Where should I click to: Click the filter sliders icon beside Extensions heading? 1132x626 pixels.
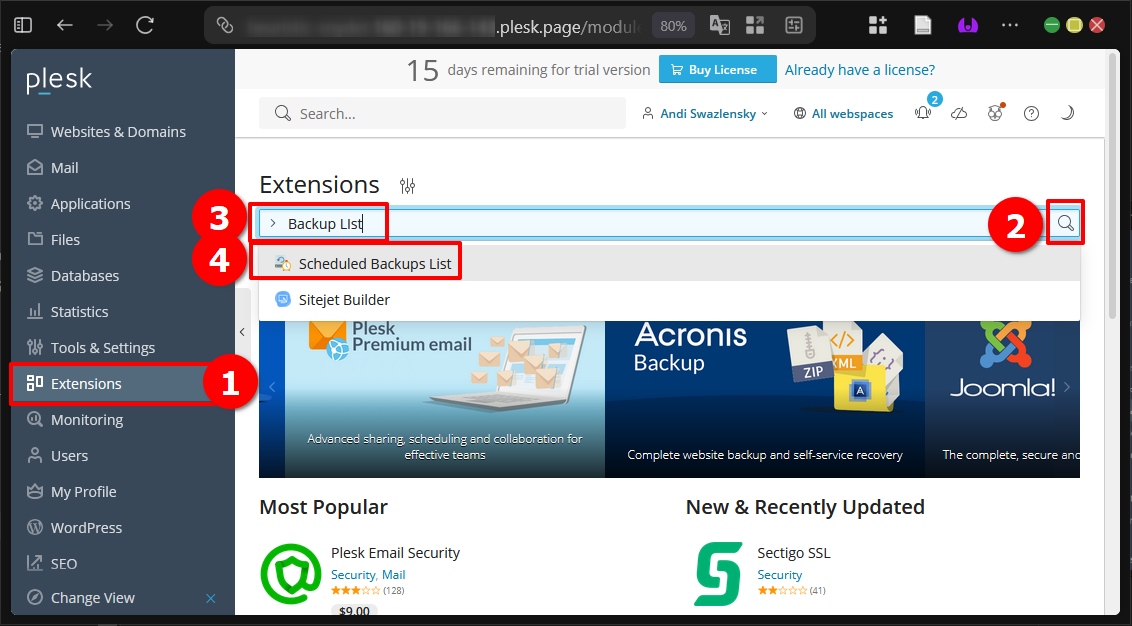coord(407,185)
